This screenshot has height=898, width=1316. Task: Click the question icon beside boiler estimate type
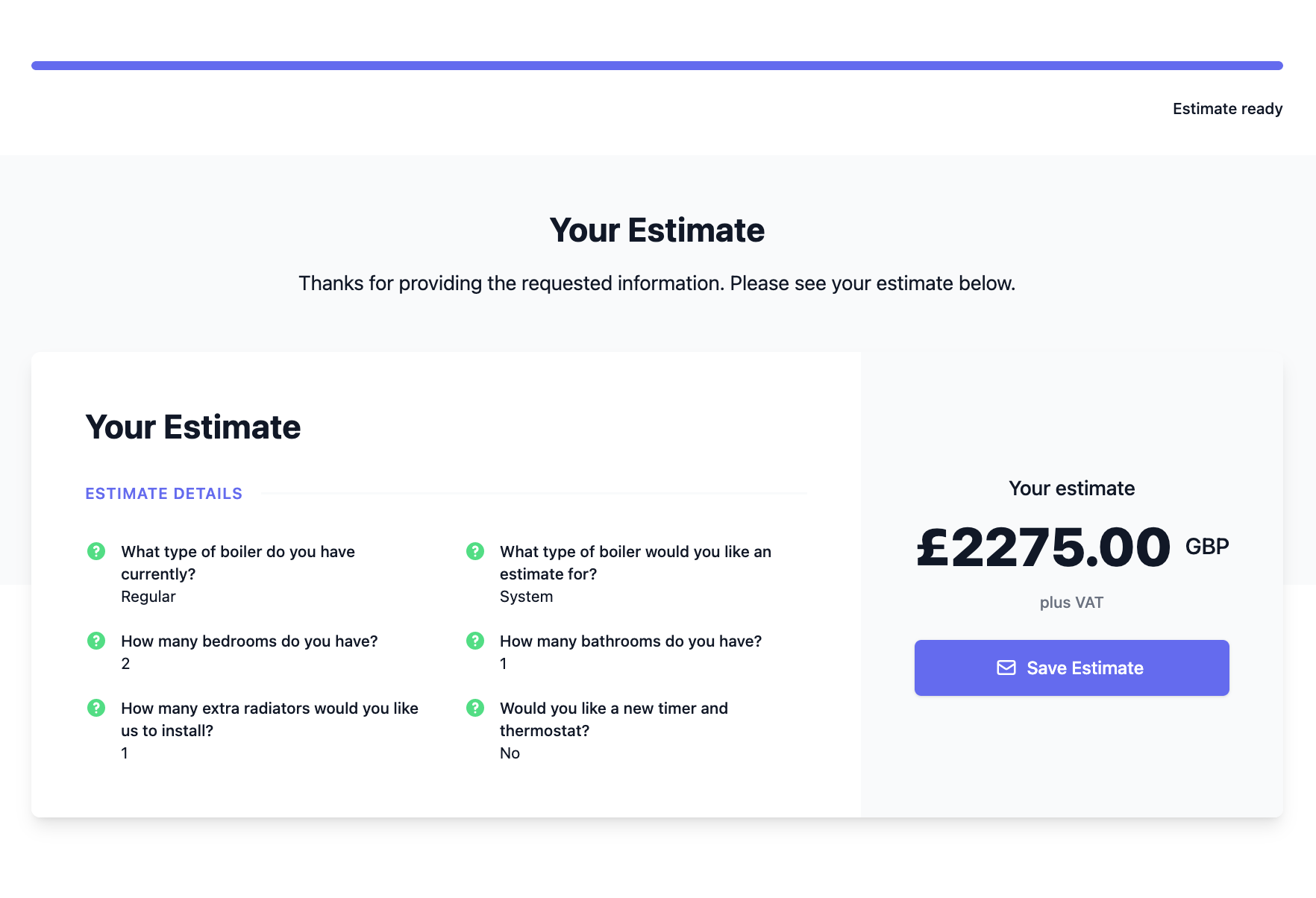pyautogui.click(x=475, y=551)
